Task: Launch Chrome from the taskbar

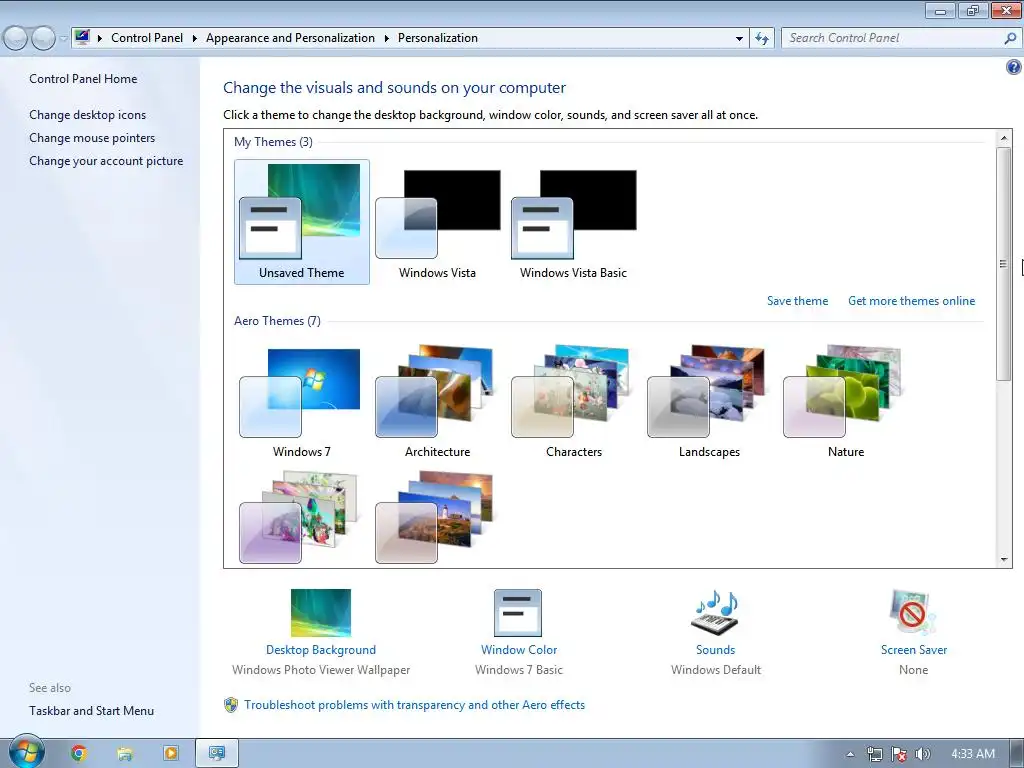Action: [x=78, y=753]
